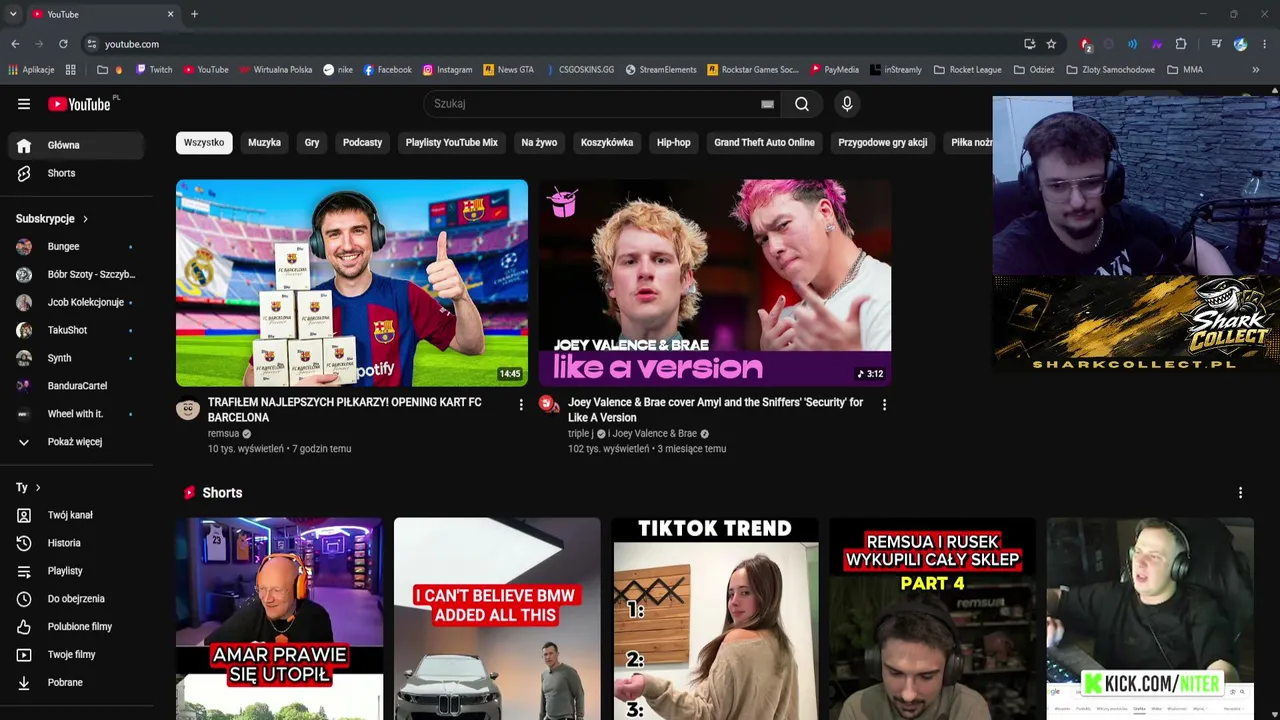Select the Wszystko filter chip
The height and width of the screenshot is (720, 1280).
pos(204,143)
